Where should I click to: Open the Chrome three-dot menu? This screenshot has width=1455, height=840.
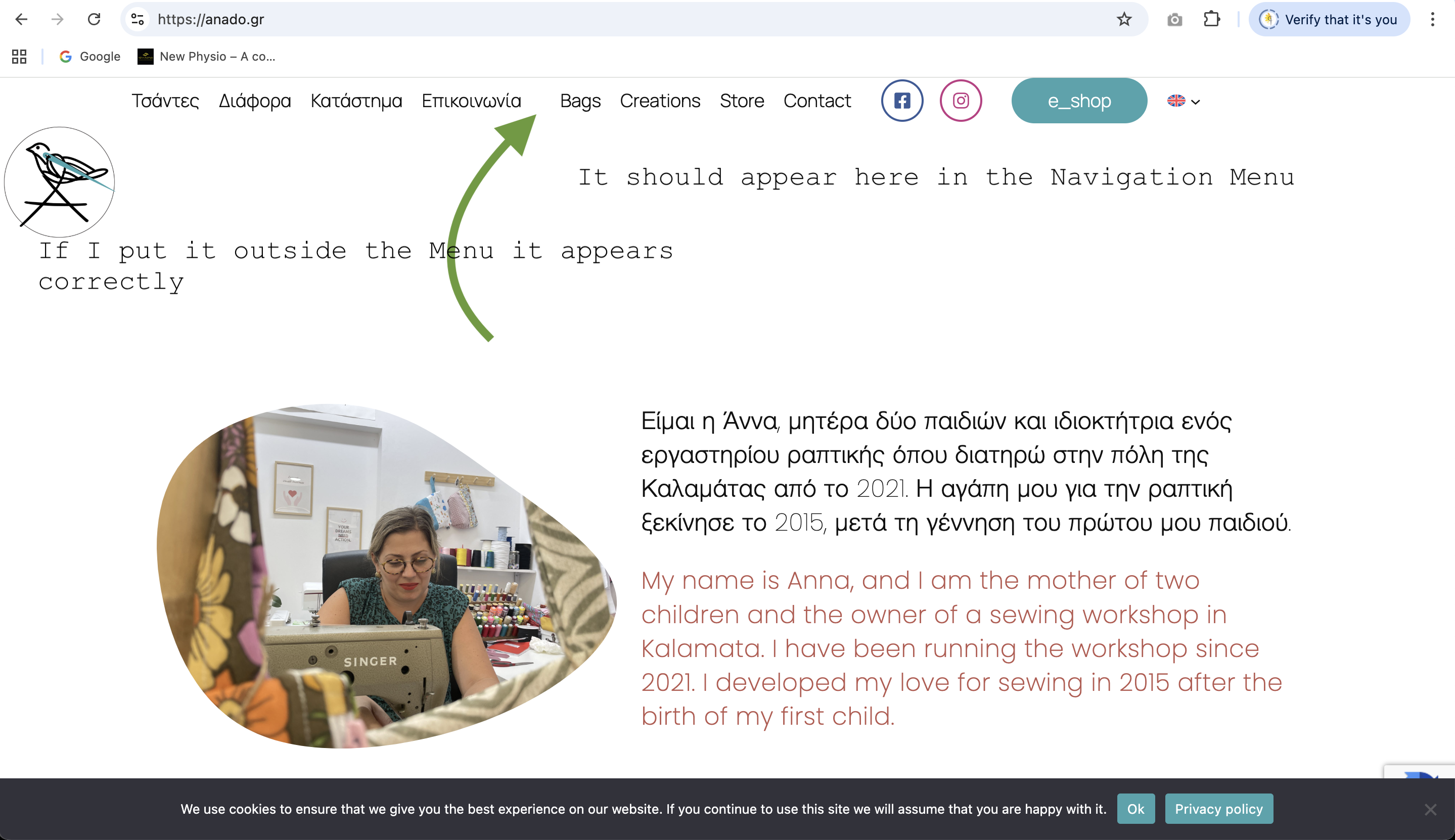coord(1432,20)
